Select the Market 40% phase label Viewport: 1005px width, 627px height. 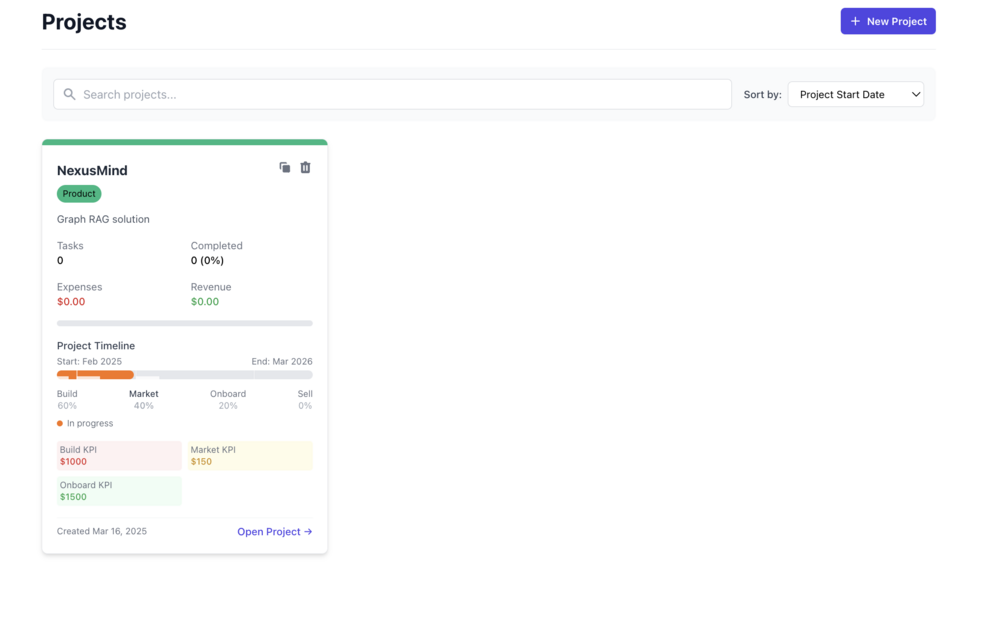144,399
